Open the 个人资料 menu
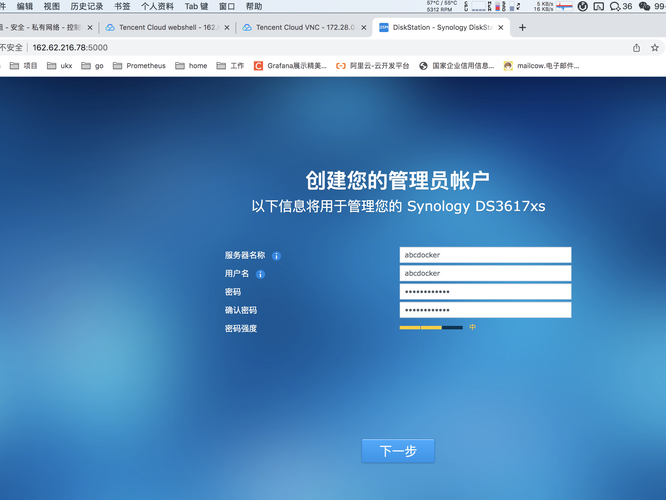This screenshot has width=666, height=500. (157, 6)
